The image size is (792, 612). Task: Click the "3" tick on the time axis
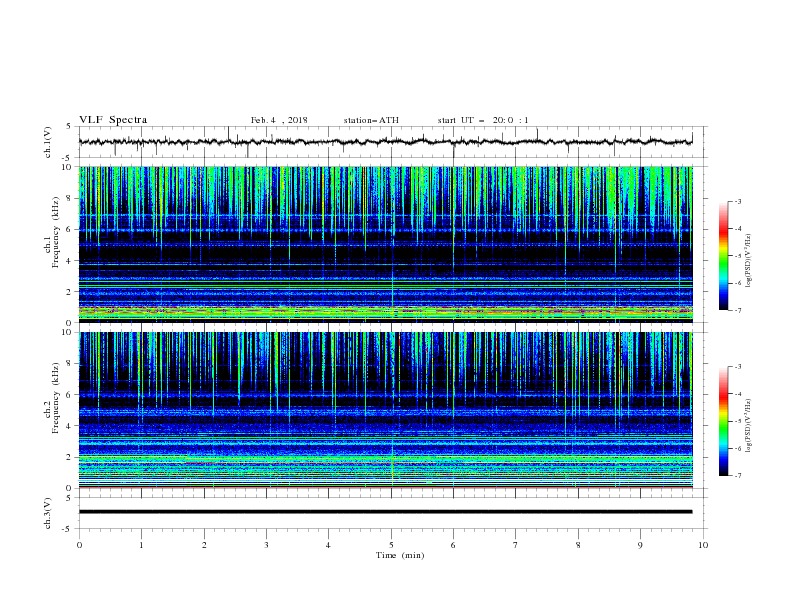click(x=266, y=545)
